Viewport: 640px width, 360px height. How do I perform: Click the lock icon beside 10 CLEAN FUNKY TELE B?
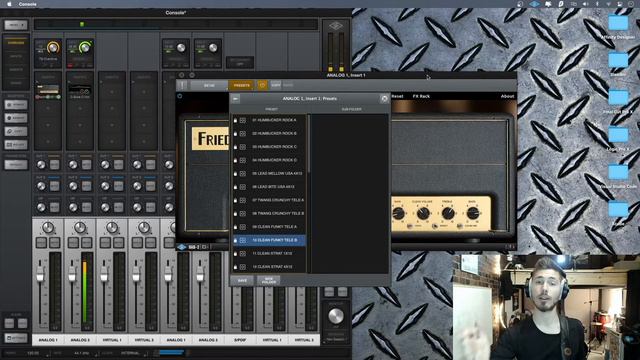click(236, 240)
